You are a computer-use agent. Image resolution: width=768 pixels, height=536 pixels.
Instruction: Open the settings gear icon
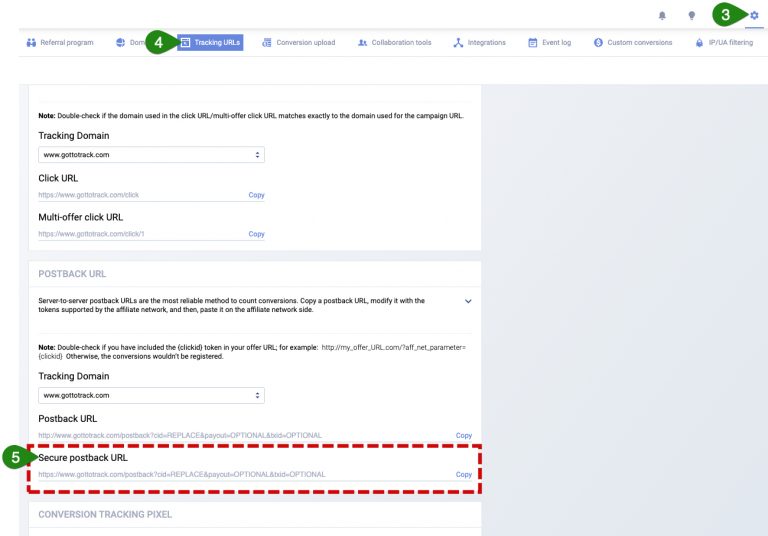754,15
